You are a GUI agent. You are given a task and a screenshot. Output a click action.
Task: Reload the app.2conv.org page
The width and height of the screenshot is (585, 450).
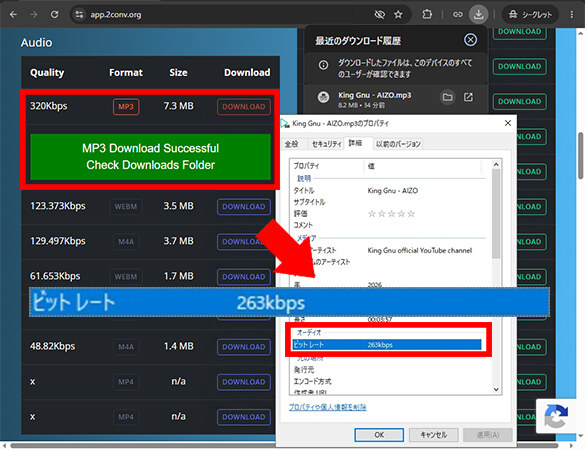coord(54,15)
